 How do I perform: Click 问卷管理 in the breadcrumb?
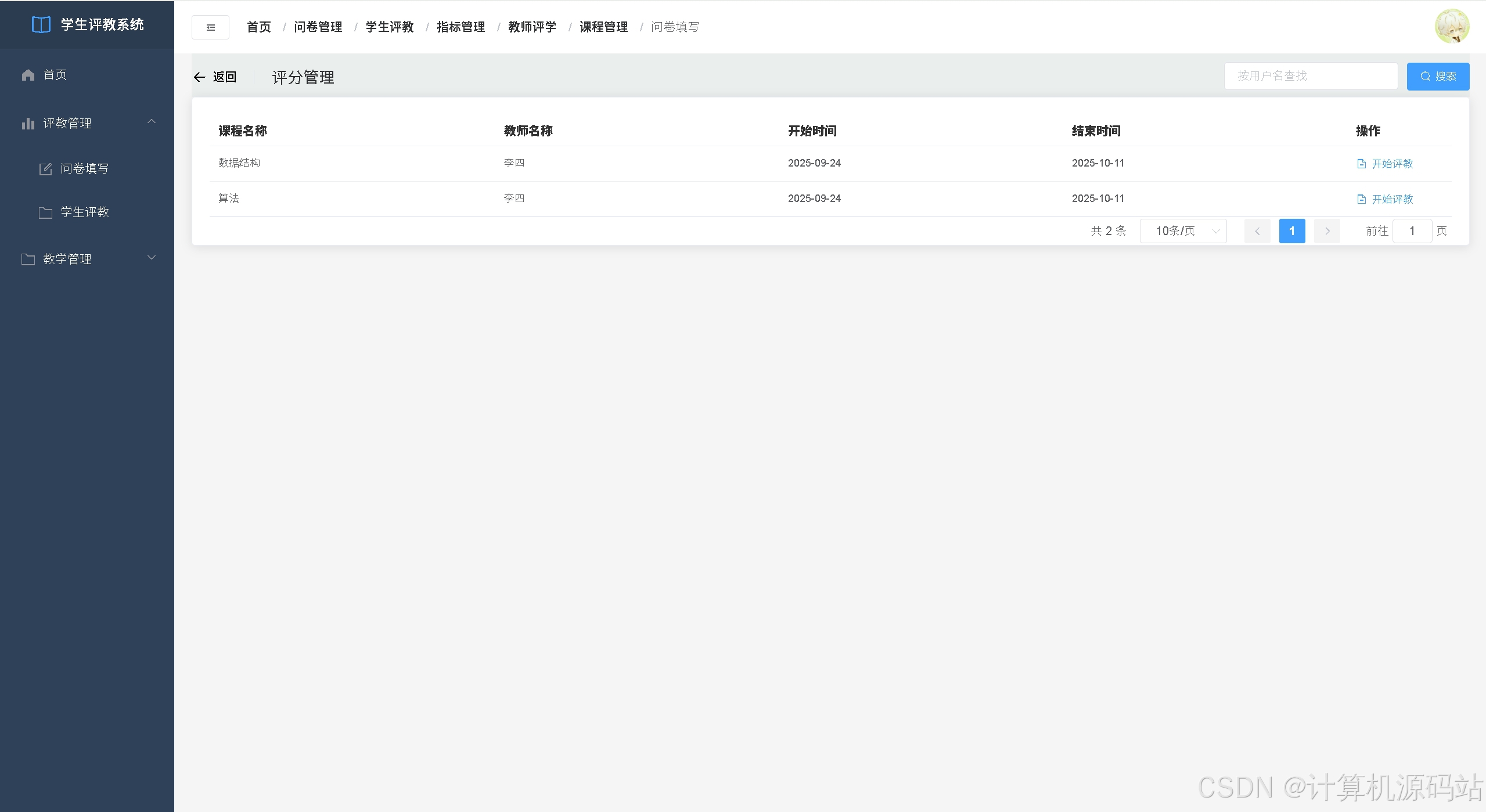(x=318, y=27)
